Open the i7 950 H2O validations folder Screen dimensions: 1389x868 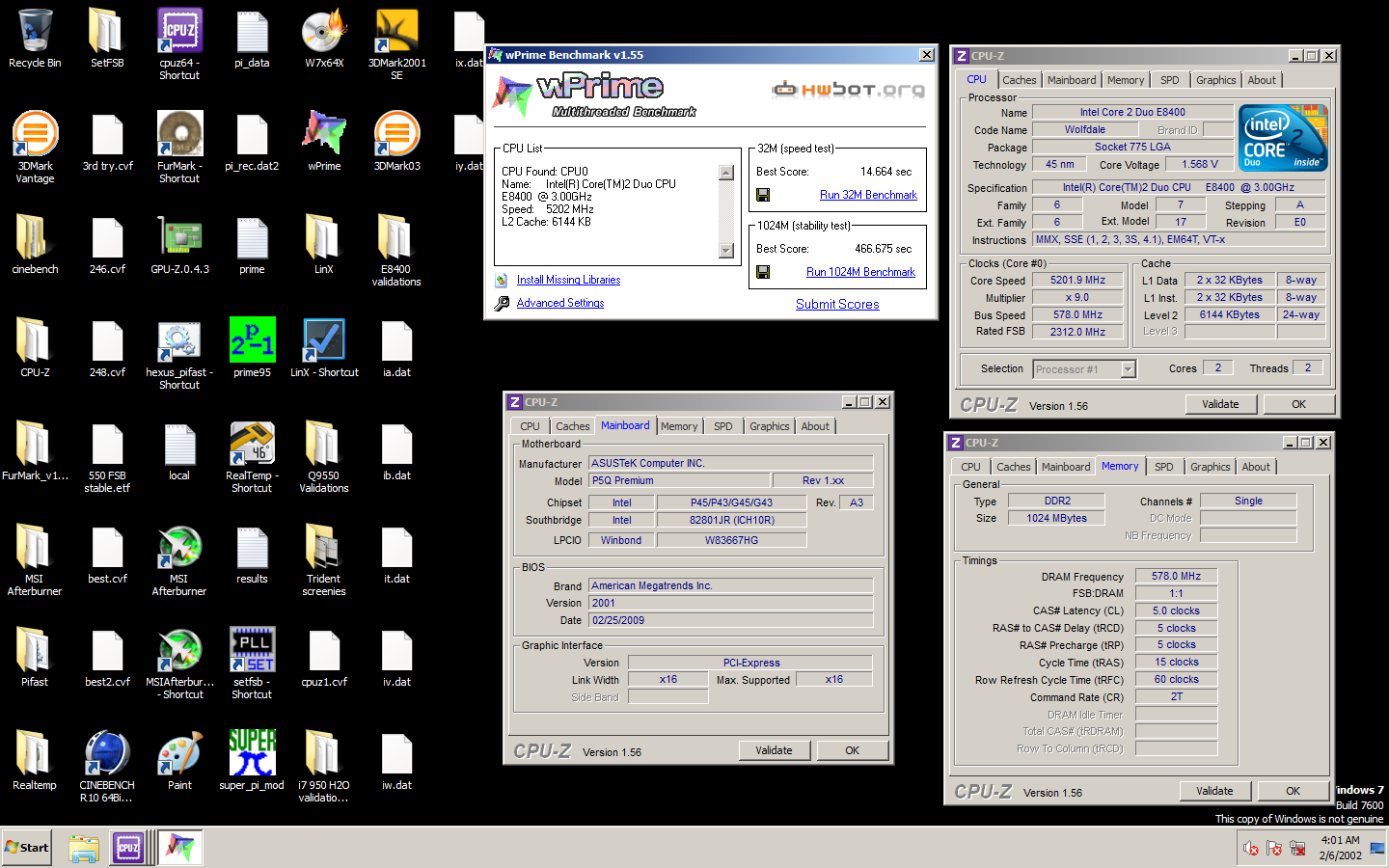coord(324,767)
